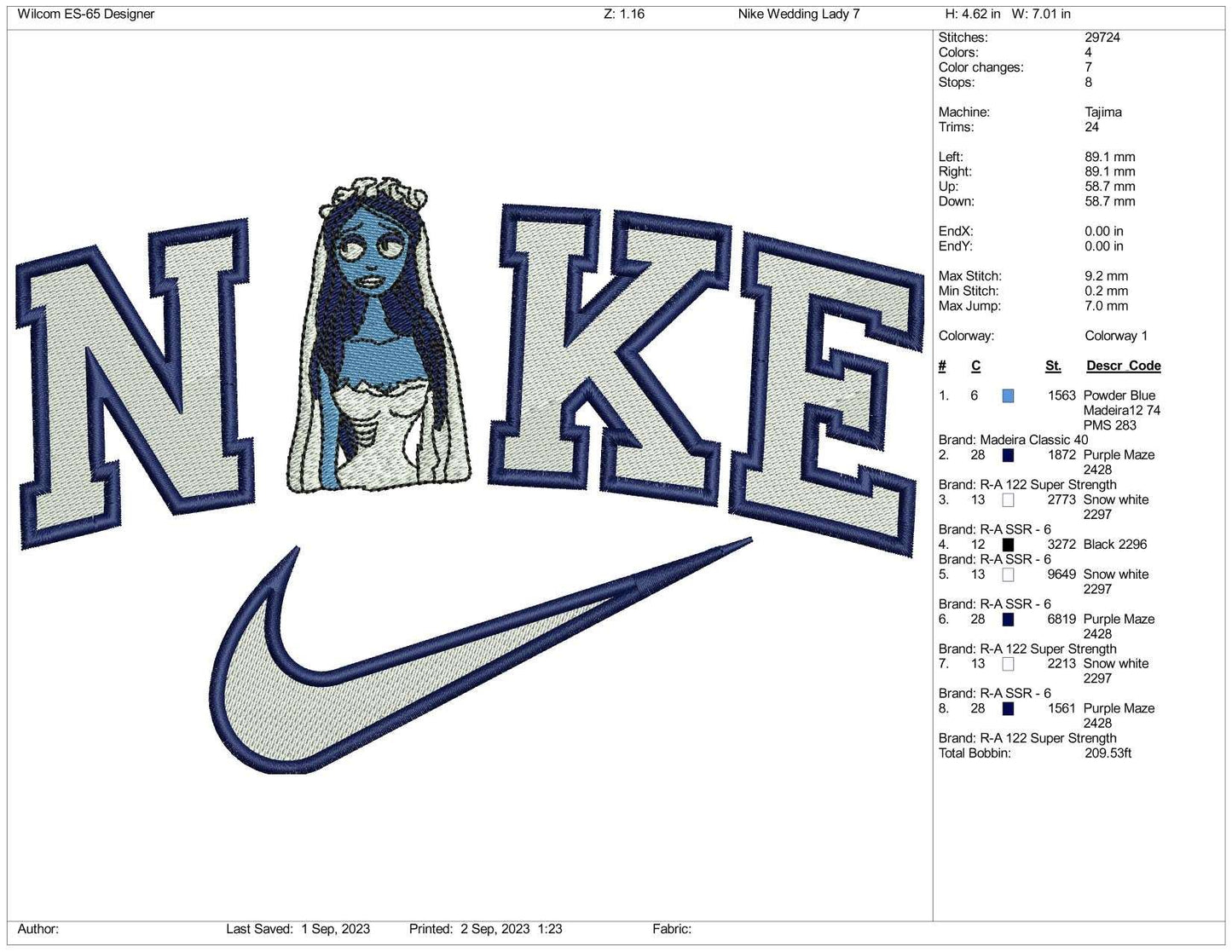Select the Purple Maze swatch in row 8
Screen dimensions: 1232x952
(1009, 709)
